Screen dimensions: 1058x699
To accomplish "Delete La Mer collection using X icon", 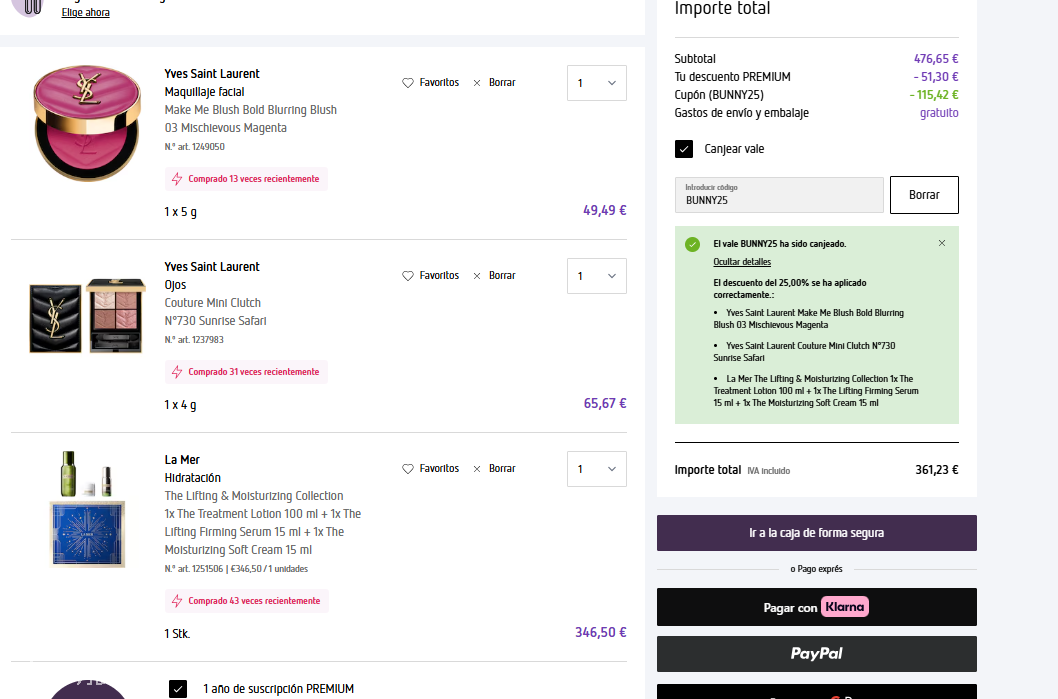I will [477, 469].
